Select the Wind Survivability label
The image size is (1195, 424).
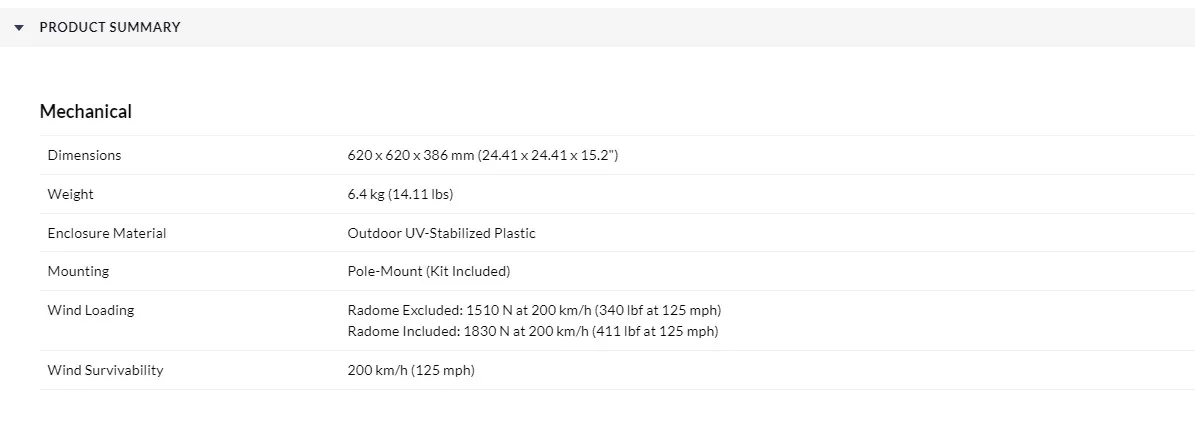[x=105, y=370]
